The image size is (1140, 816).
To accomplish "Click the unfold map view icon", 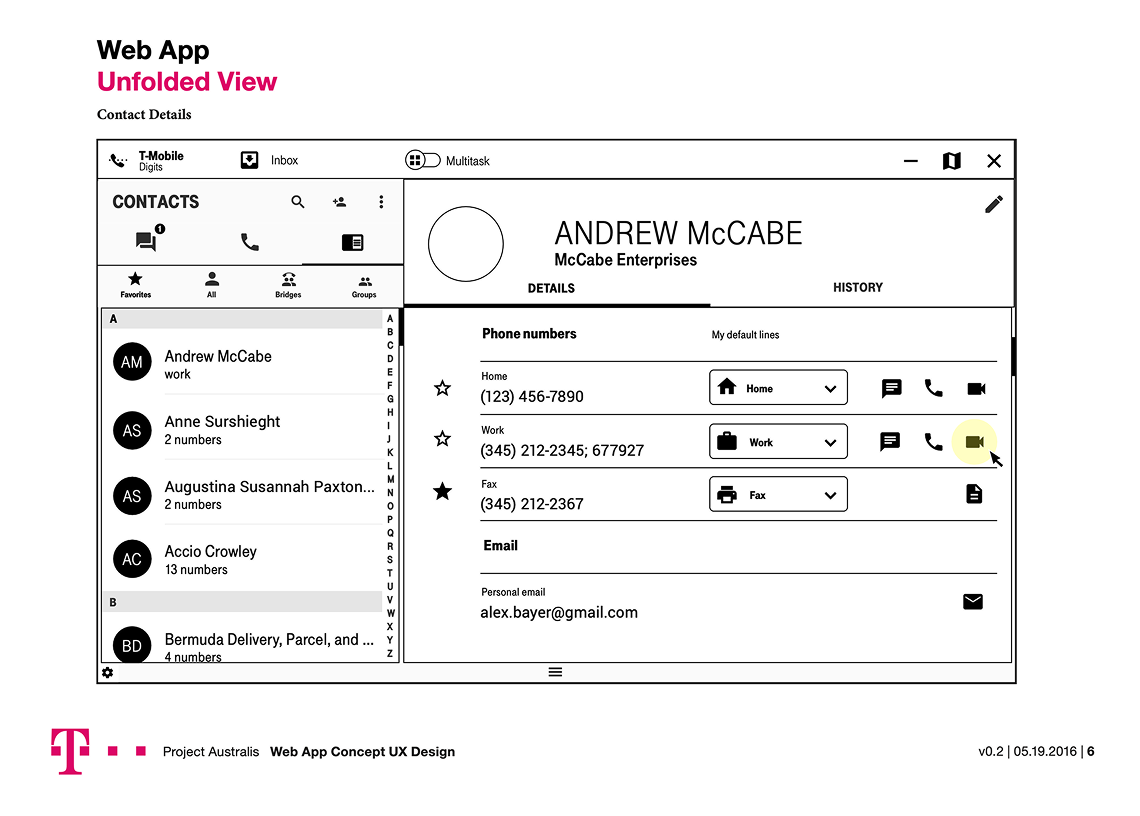I will tap(952, 161).
